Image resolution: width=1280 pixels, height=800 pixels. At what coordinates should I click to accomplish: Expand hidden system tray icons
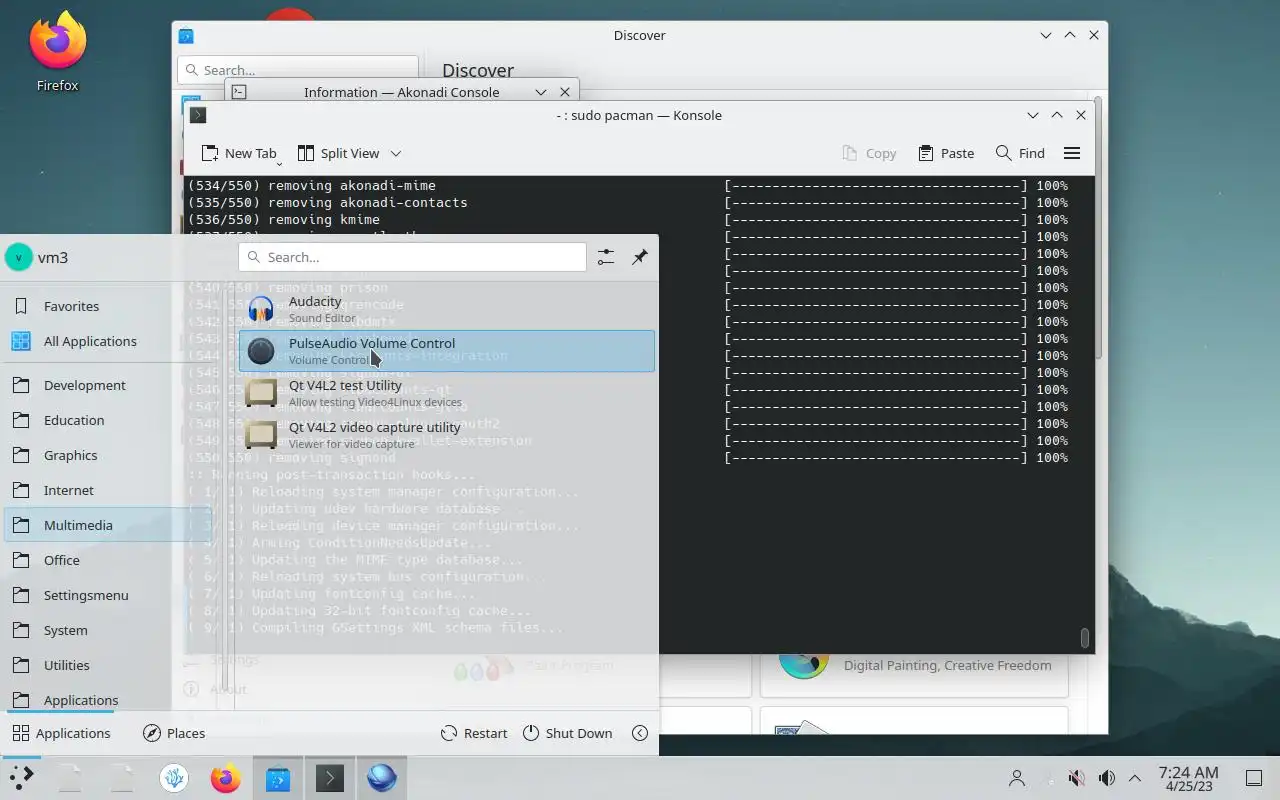[x=1135, y=778]
